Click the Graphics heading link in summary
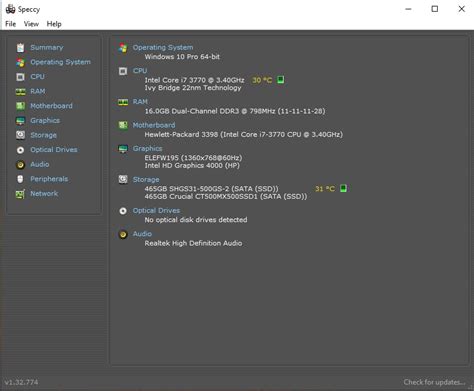474x391 pixels. tap(147, 148)
